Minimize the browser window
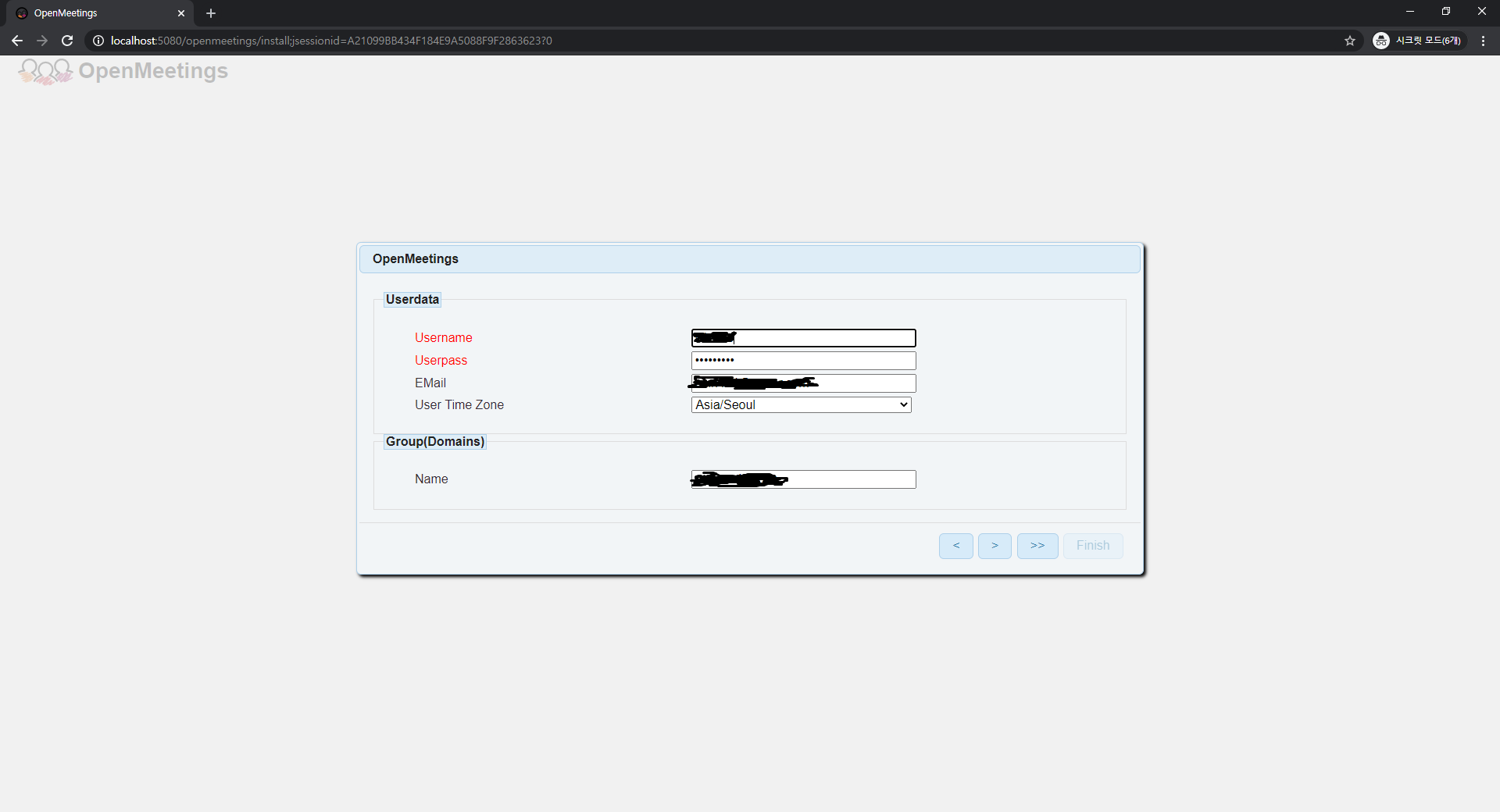Screen dimensions: 1500x812 coord(1410,12)
